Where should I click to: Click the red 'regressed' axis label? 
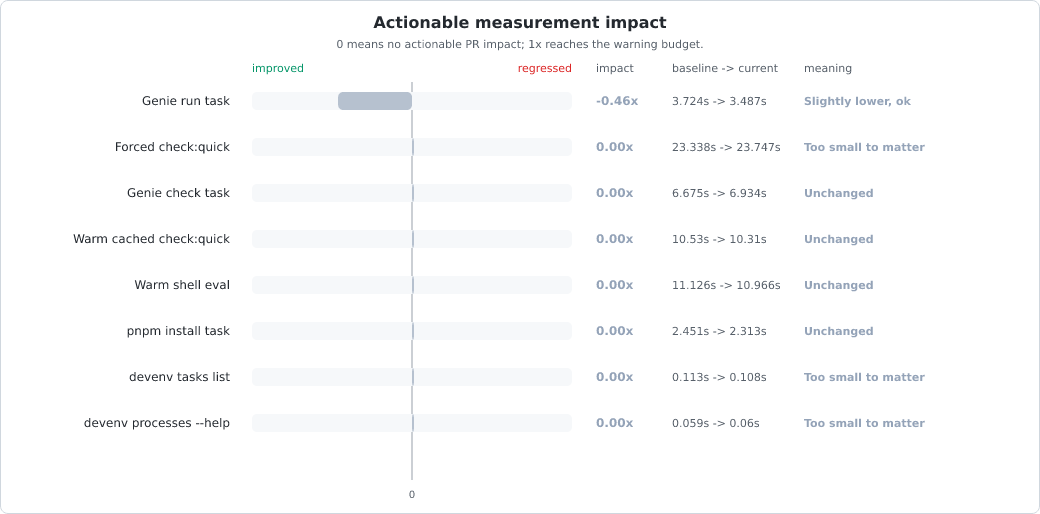[x=545, y=68]
